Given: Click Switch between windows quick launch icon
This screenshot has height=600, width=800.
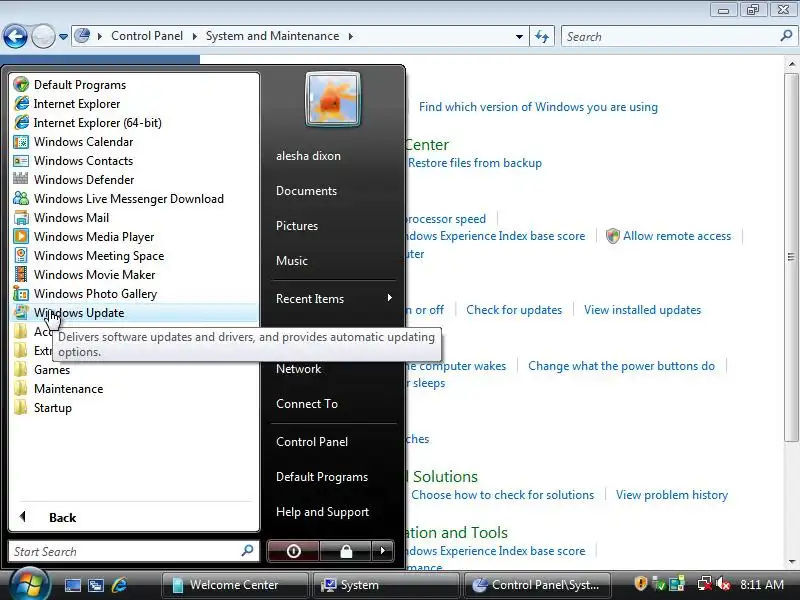Looking at the screenshot, I should [96, 585].
